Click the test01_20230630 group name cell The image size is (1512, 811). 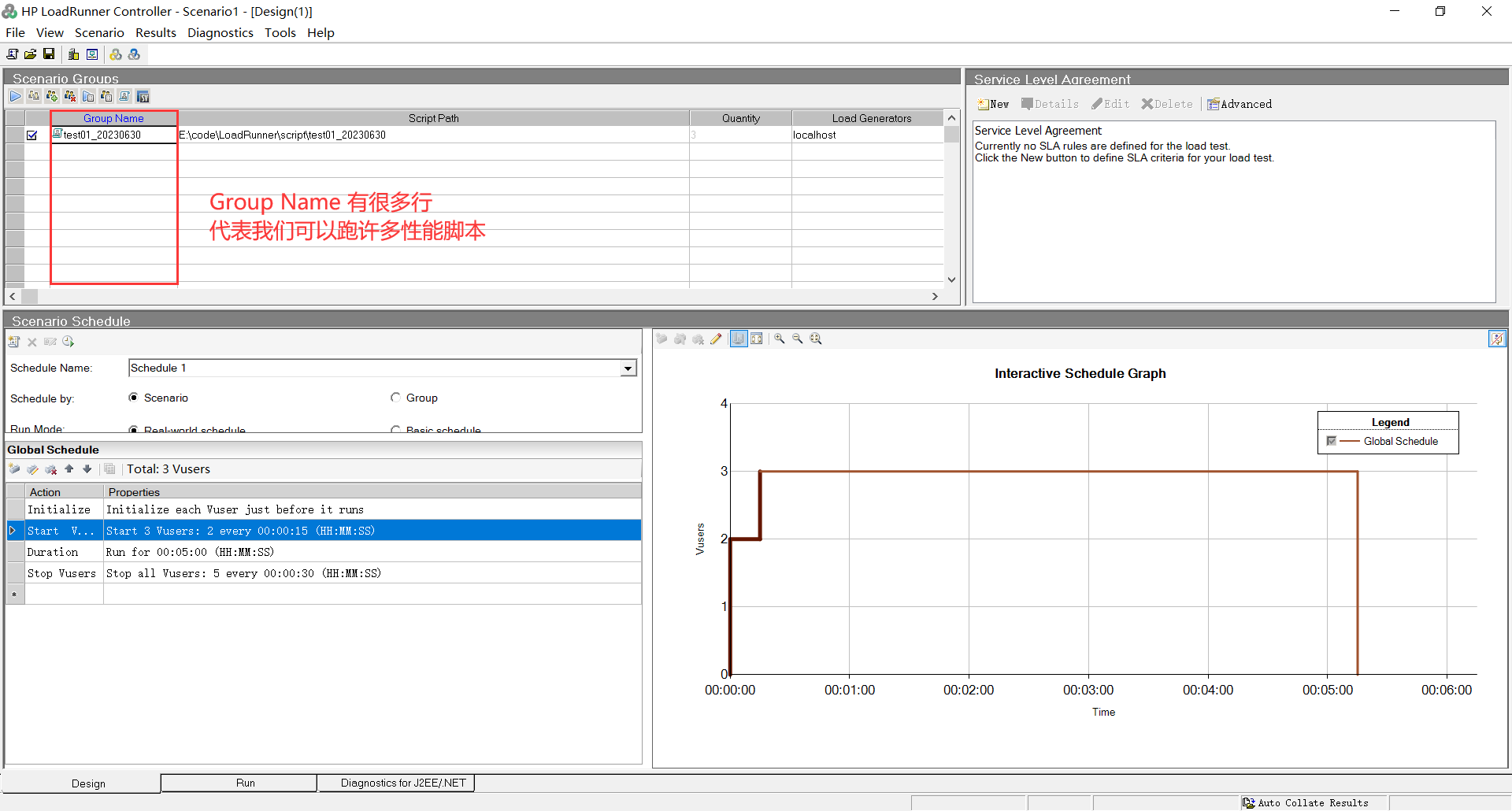tap(113, 135)
